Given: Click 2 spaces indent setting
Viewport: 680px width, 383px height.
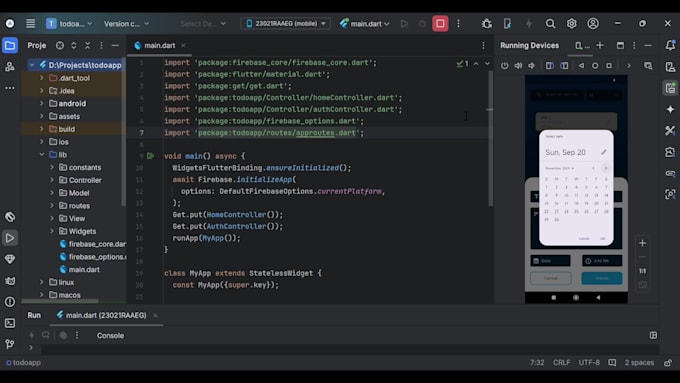Looking at the screenshot, I should [x=639, y=362].
